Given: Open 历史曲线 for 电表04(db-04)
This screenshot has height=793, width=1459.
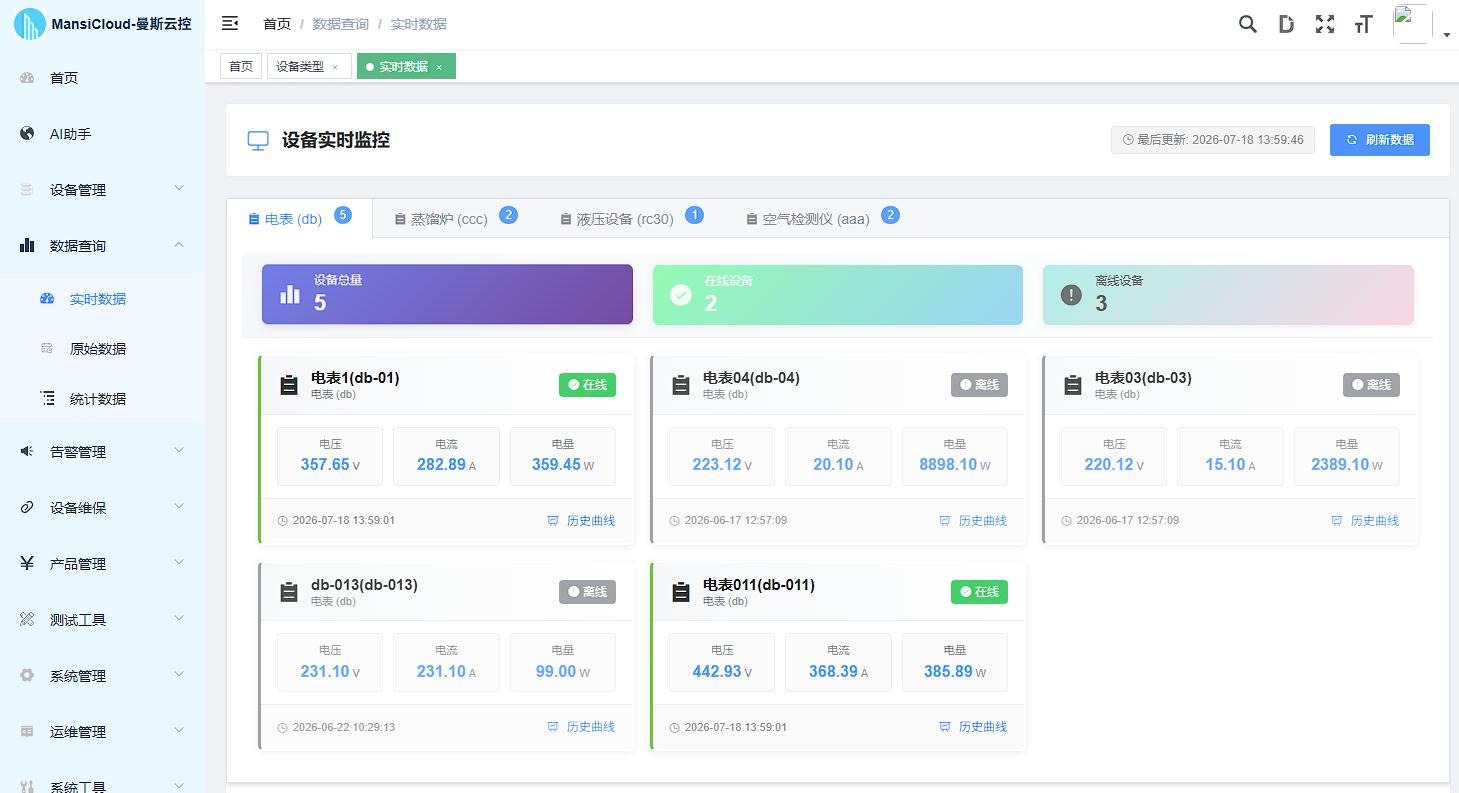Looking at the screenshot, I should click(973, 521).
